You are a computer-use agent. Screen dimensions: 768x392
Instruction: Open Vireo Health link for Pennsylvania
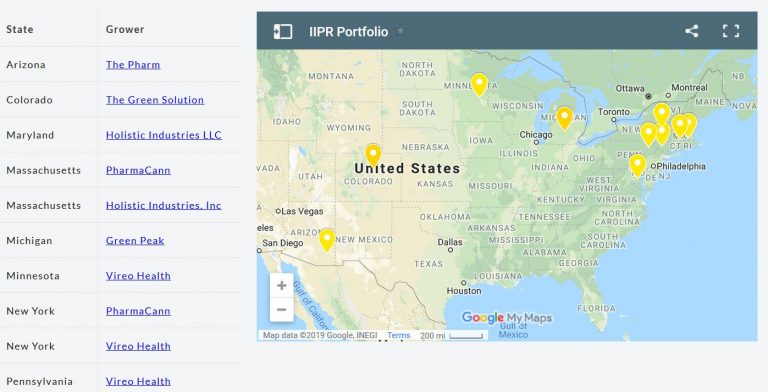point(138,381)
